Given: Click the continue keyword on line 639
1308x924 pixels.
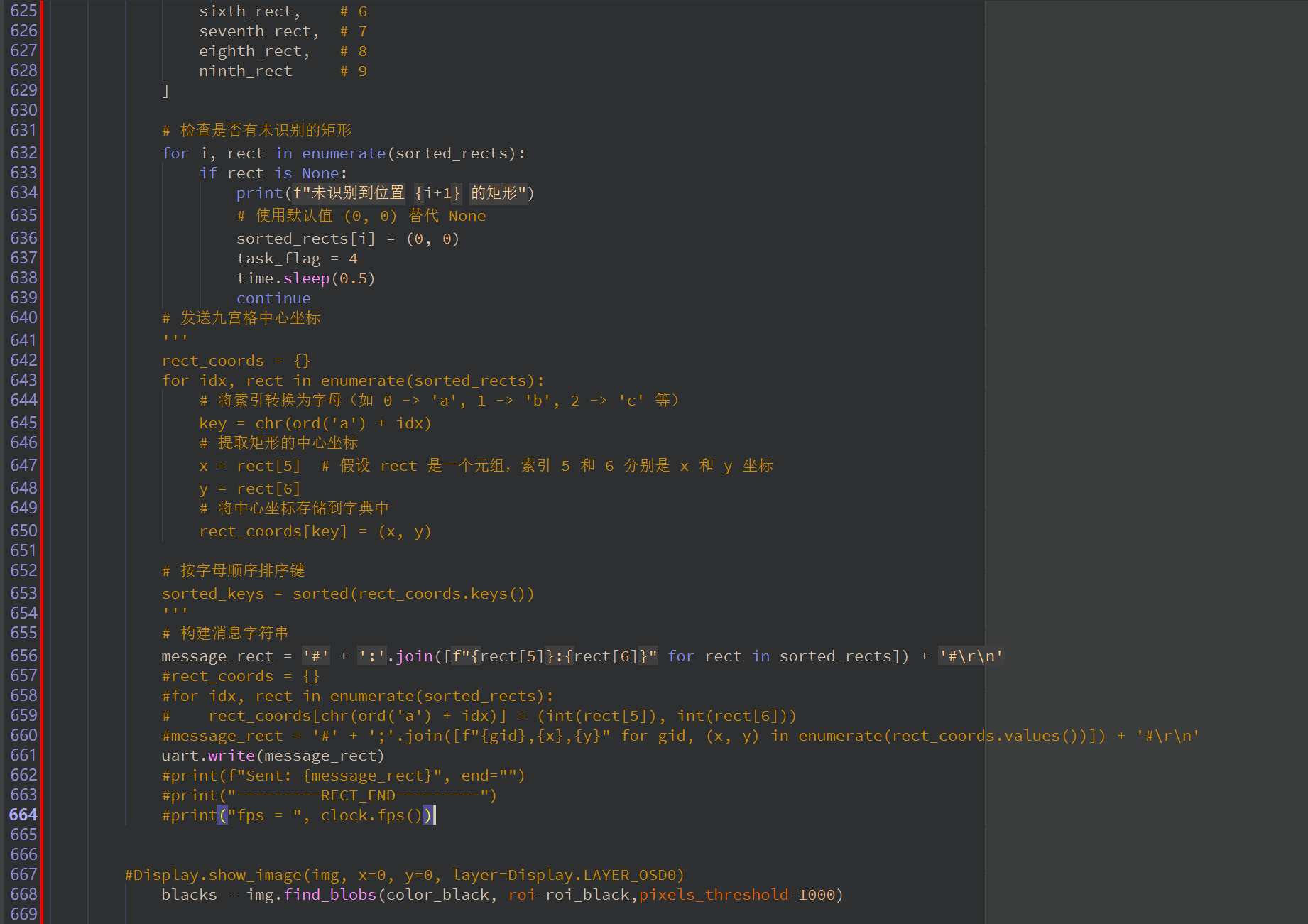Looking at the screenshot, I should pos(273,298).
